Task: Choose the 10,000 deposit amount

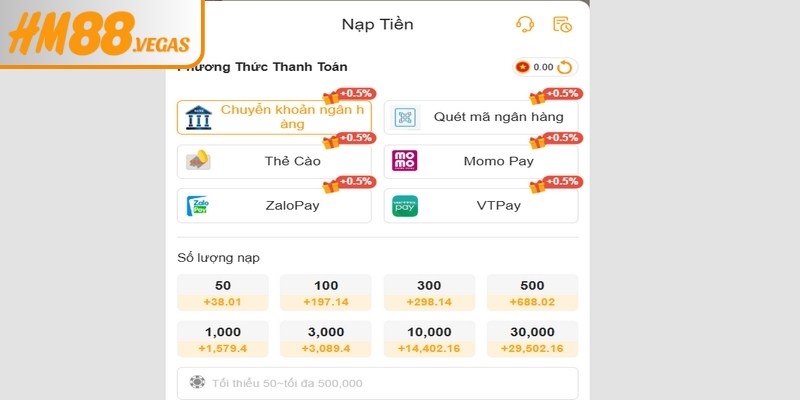Action: pos(429,339)
